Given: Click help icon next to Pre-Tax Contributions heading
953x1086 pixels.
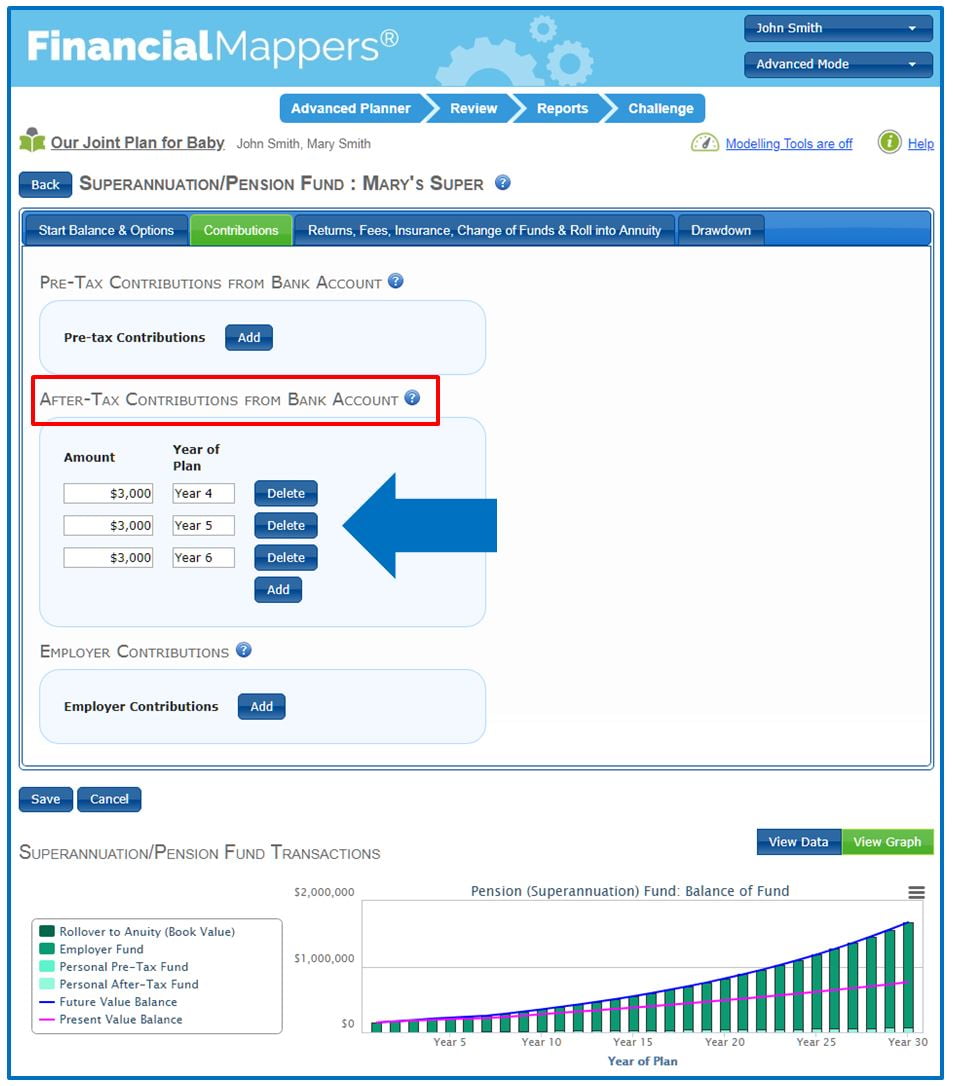Looking at the screenshot, I should click(x=396, y=282).
